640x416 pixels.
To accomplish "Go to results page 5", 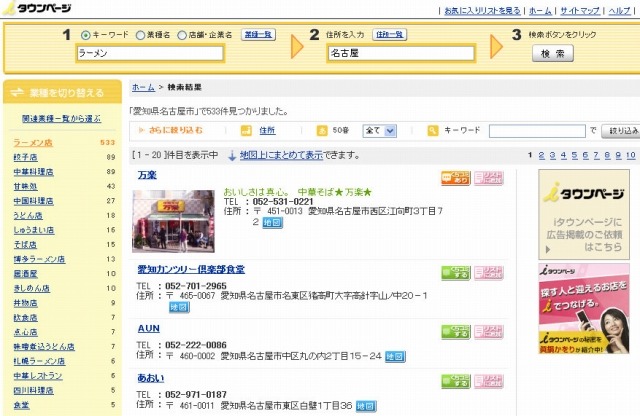I will [x=574, y=156].
